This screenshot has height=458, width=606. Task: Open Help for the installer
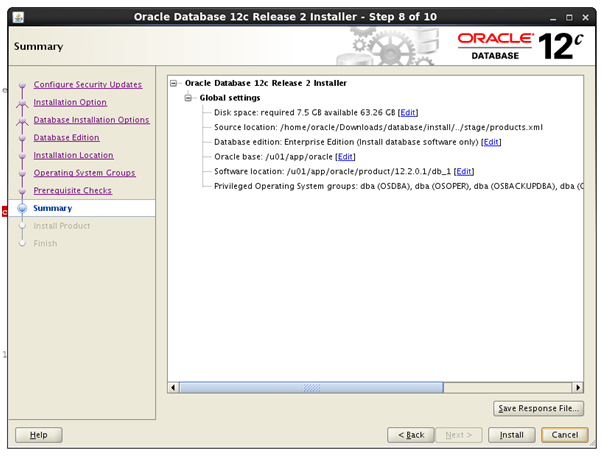pyautogui.click(x=39, y=435)
